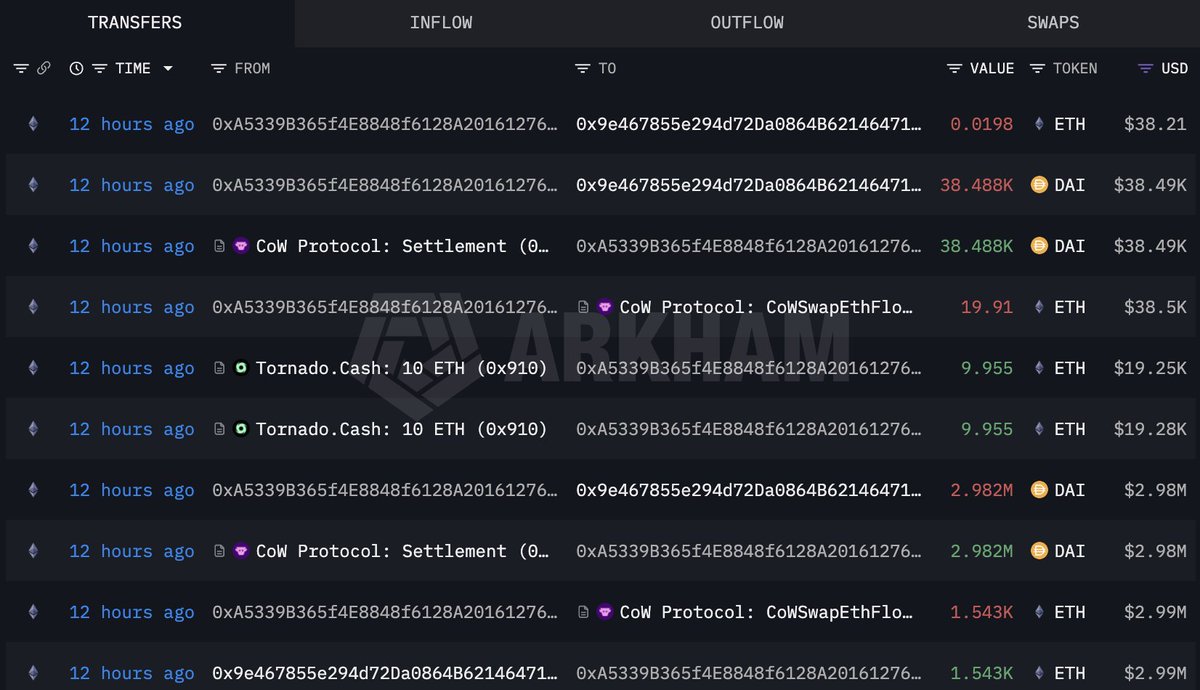Image resolution: width=1200 pixels, height=690 pixels.
Task: Click the DAI token icon in $38.49K red-value row
Action: click(1039, 186)
